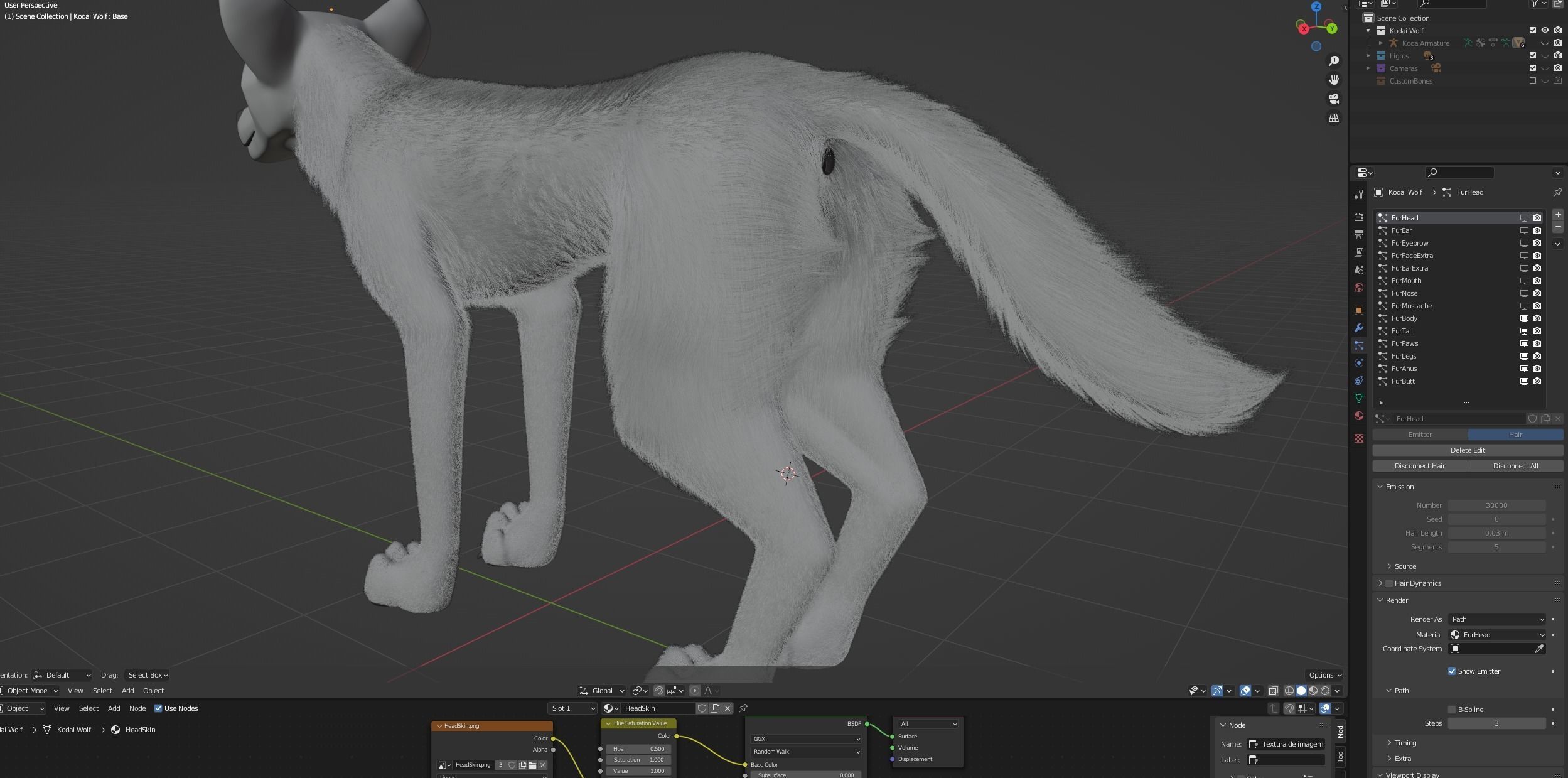Open the Physics properties tab icon
This screenshot has height=778, width=1568.
click(1359, 363)
